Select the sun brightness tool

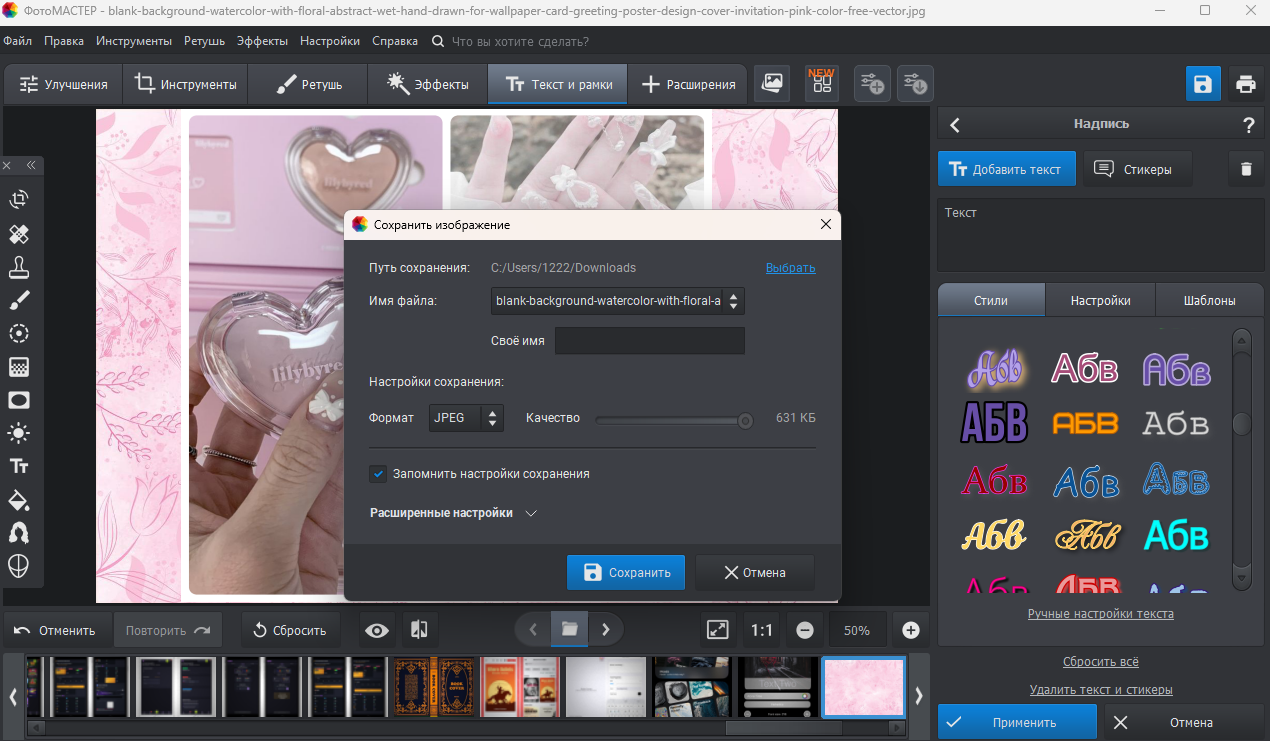click(x=19, y=433)
